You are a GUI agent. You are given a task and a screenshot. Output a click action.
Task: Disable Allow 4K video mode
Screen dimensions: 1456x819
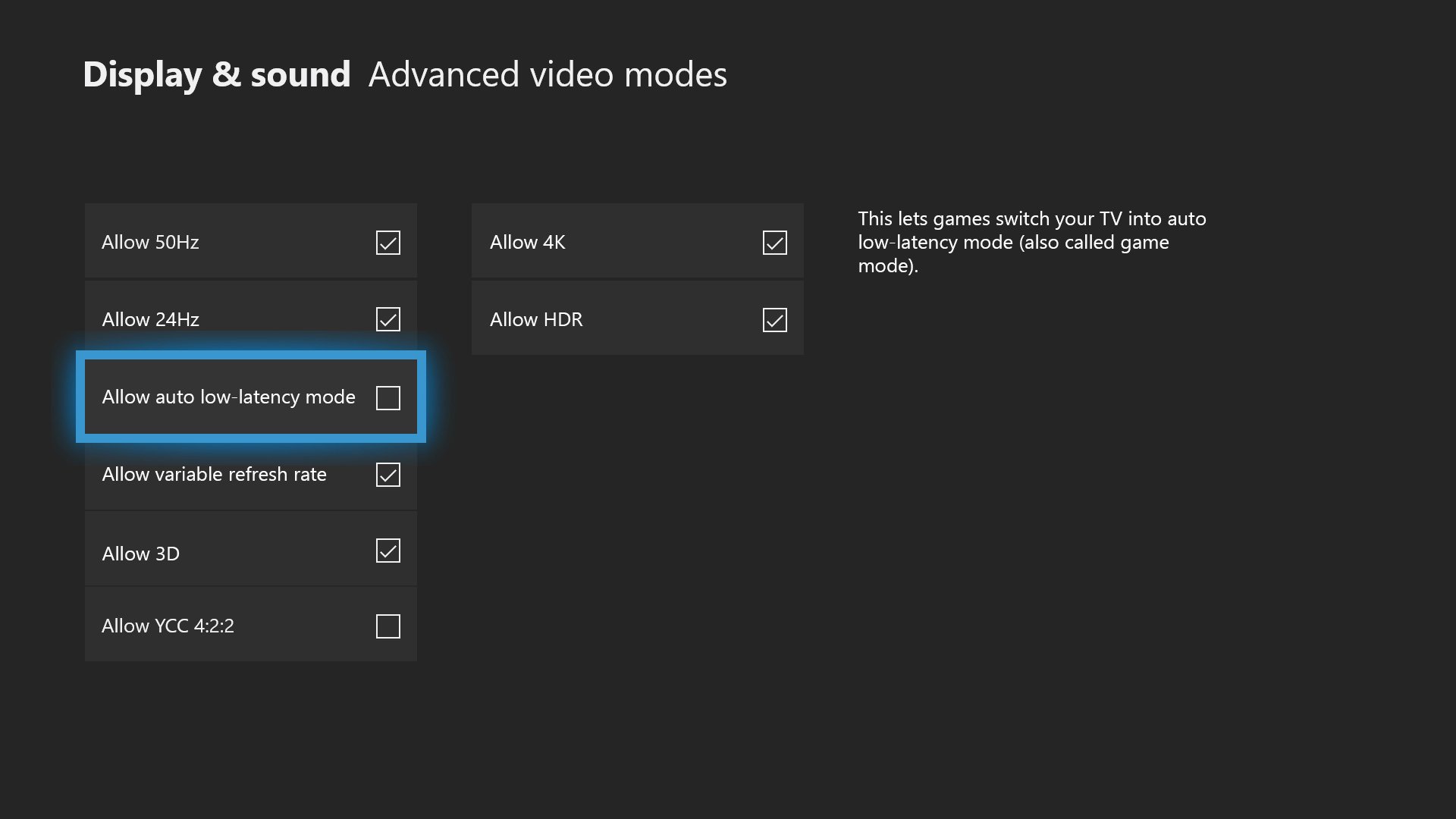click(x=775, y=242)
